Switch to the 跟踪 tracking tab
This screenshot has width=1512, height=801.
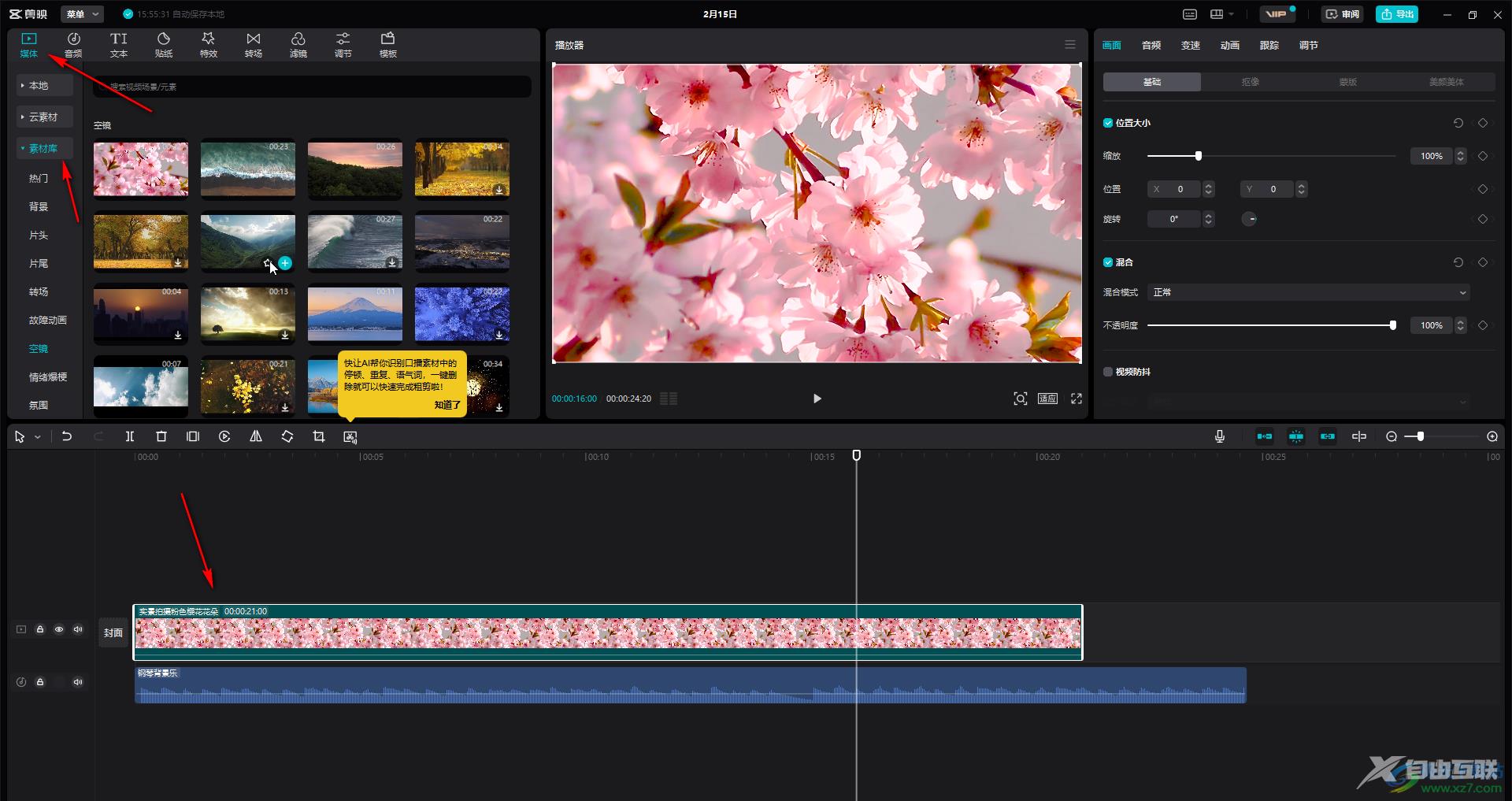click(1269, 46)
